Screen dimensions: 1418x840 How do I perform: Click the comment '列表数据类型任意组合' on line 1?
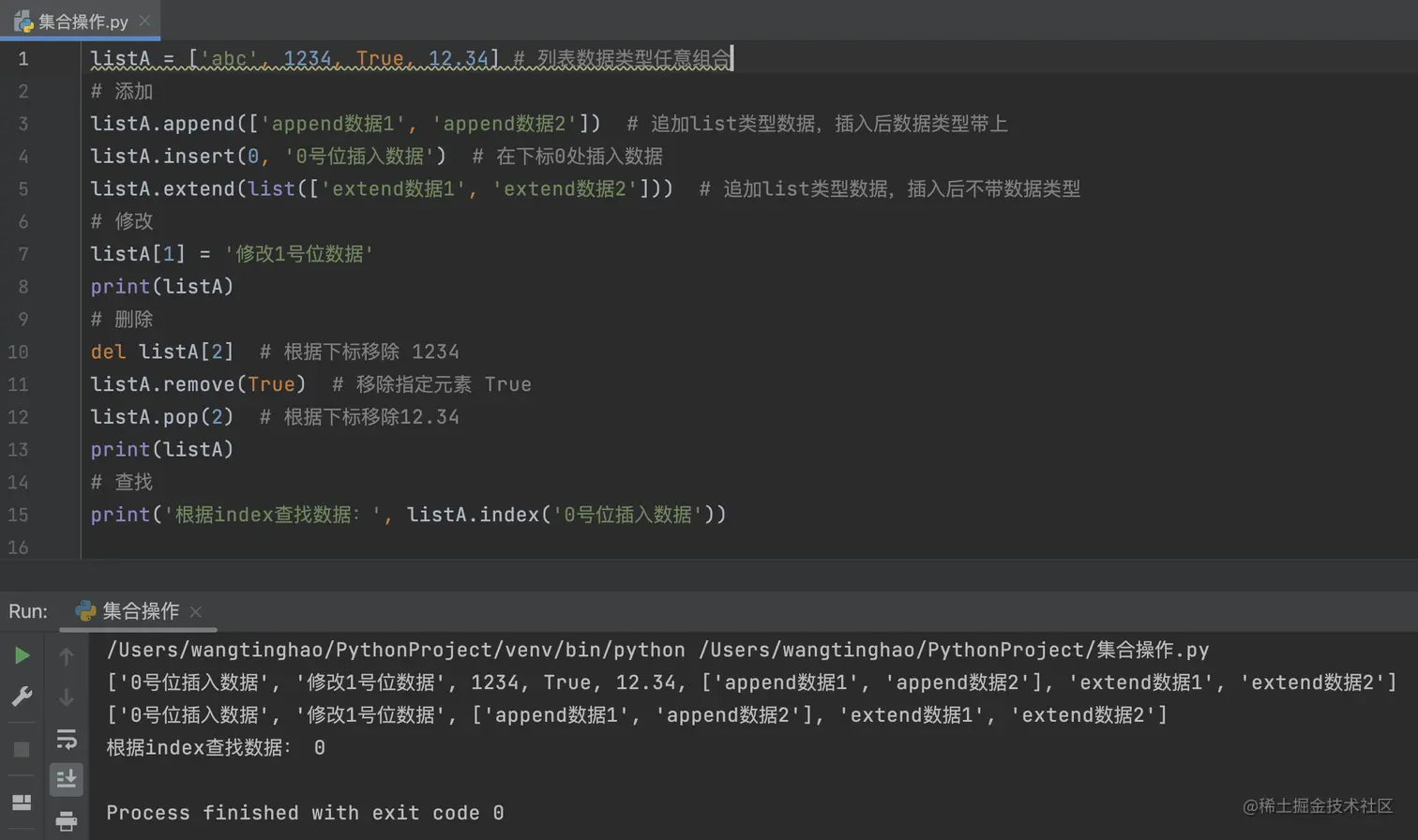pos(633,59)
